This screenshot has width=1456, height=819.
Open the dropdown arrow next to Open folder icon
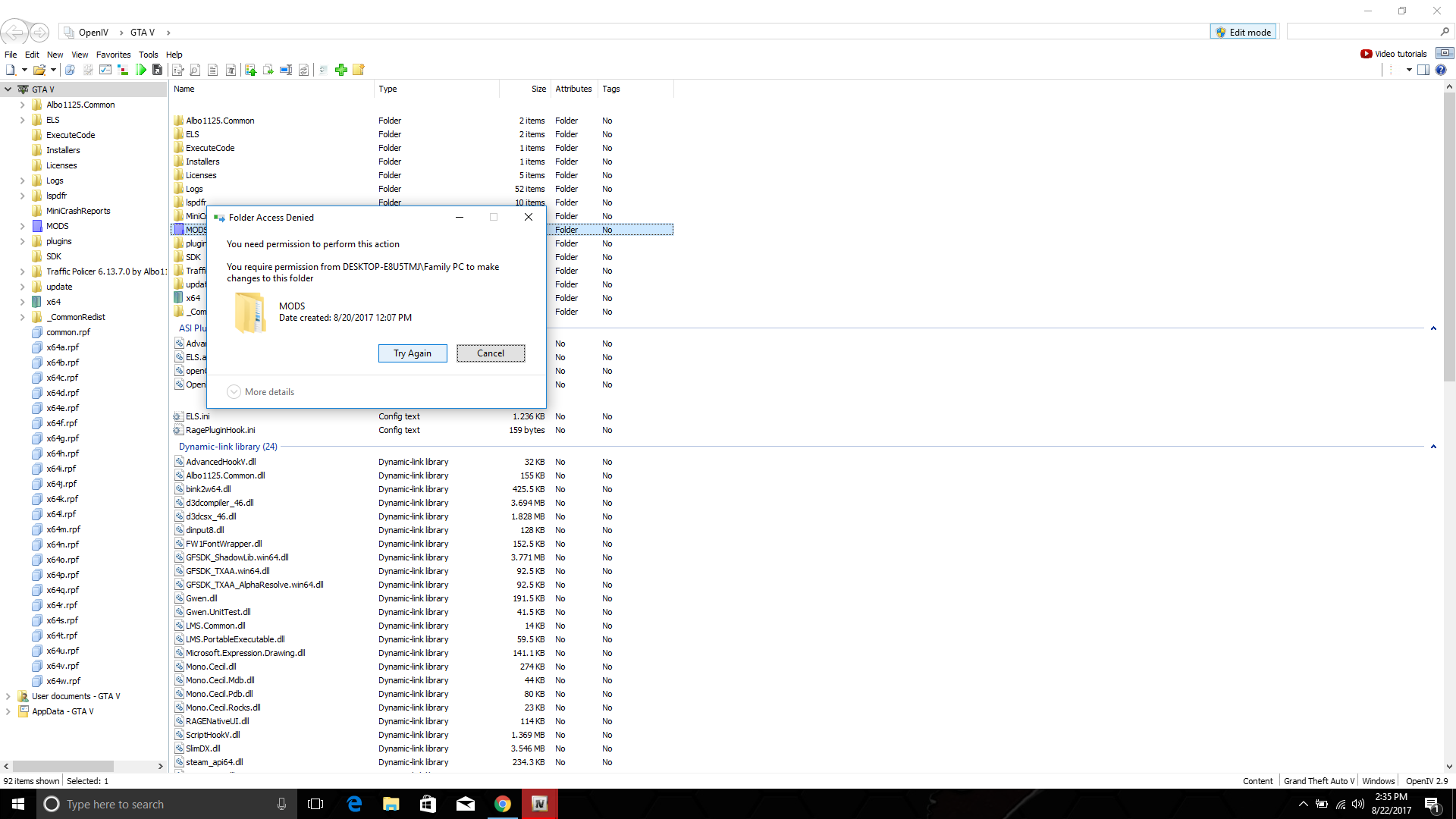[x=53, y=70]
